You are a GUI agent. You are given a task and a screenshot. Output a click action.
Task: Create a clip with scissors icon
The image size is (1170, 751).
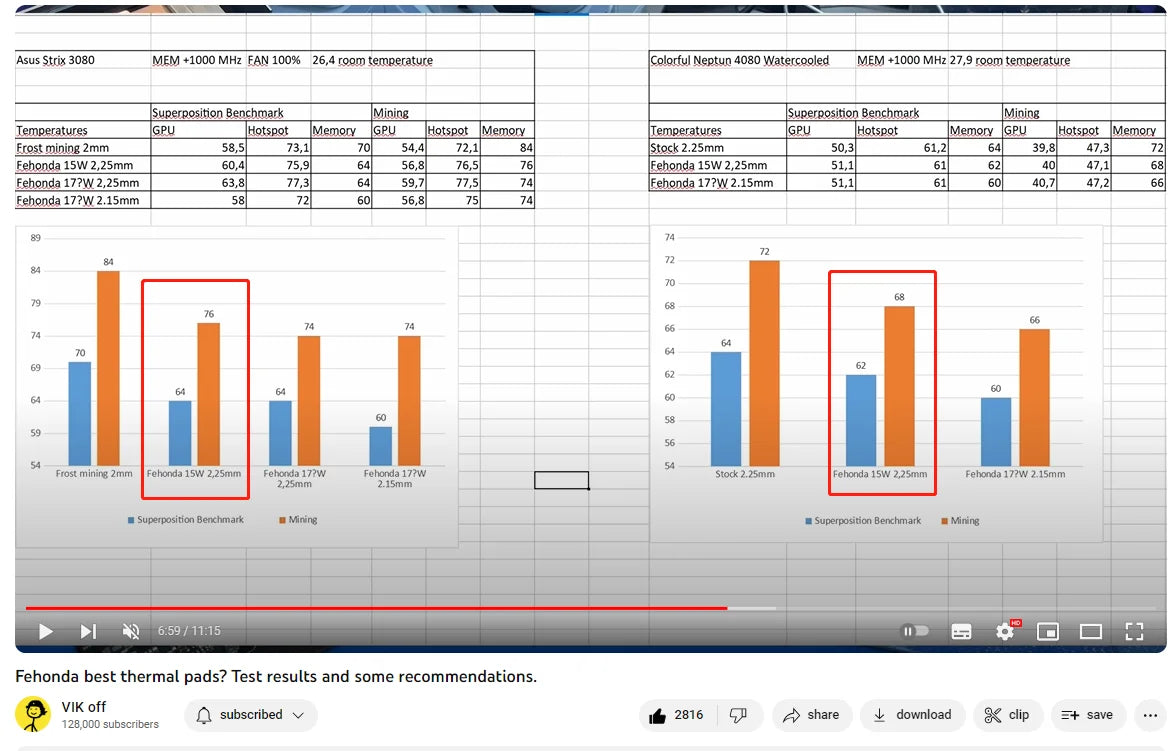pos(1007,715)
